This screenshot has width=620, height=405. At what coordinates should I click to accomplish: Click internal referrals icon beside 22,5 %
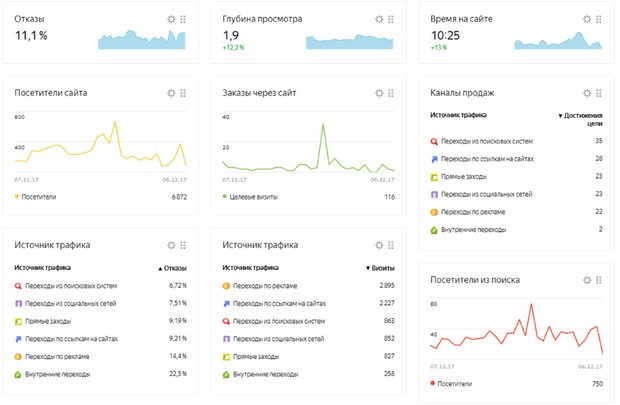(18, 374)
